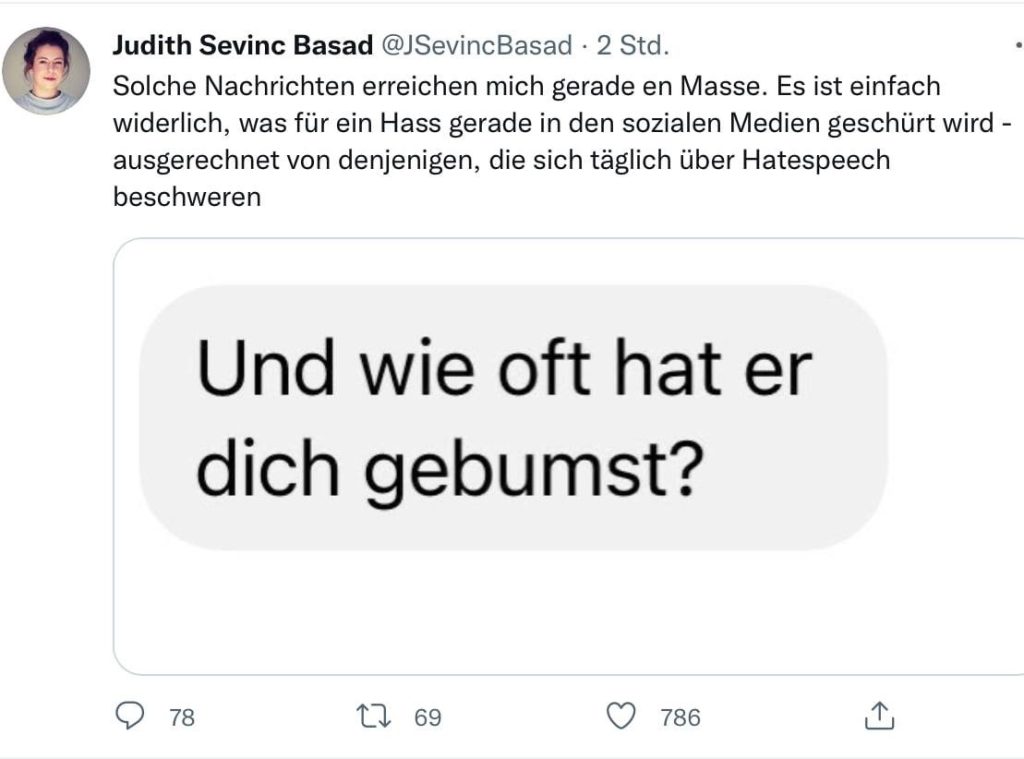Click the word "beschweren" ending the tweet
Viewport: 1024px width, 759px height.
(187, 197)
